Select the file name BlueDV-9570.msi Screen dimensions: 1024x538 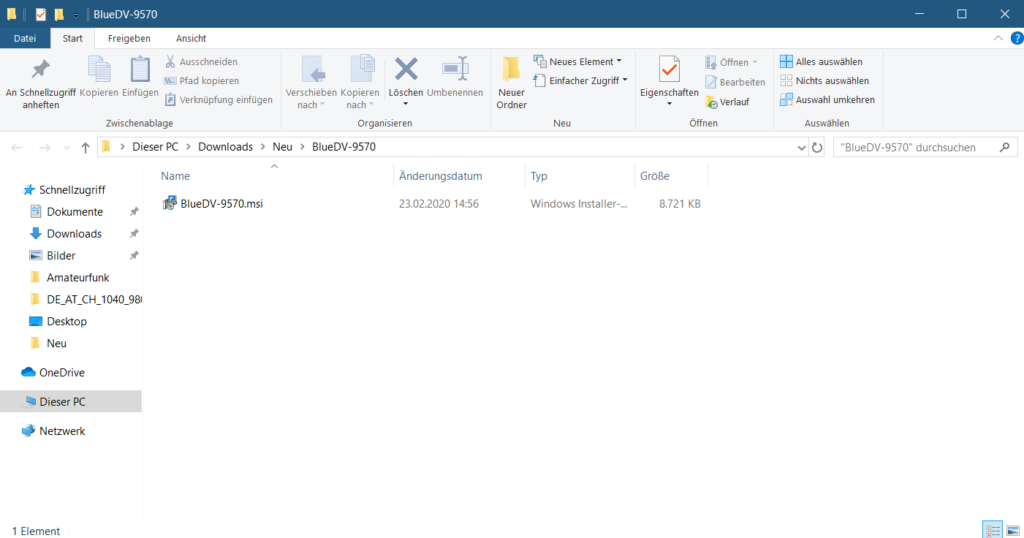[x=221, y=204]
